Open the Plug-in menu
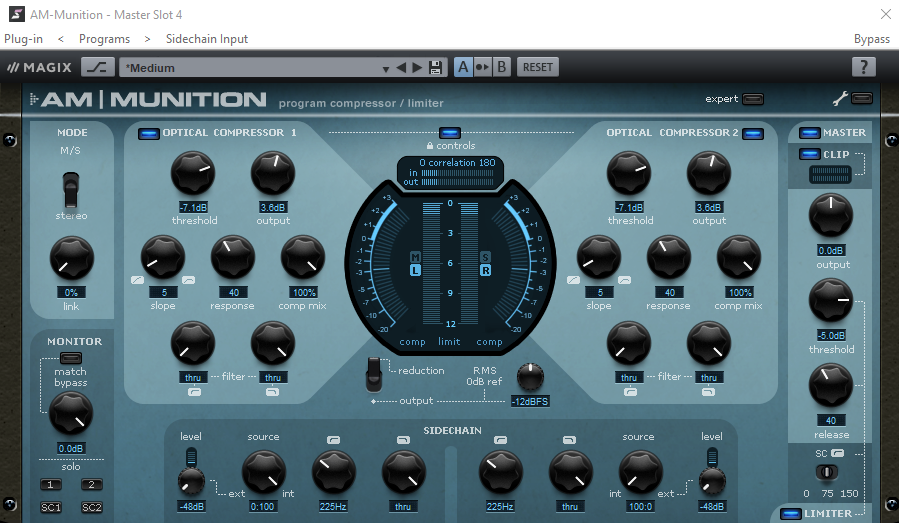 coord(24,39)
